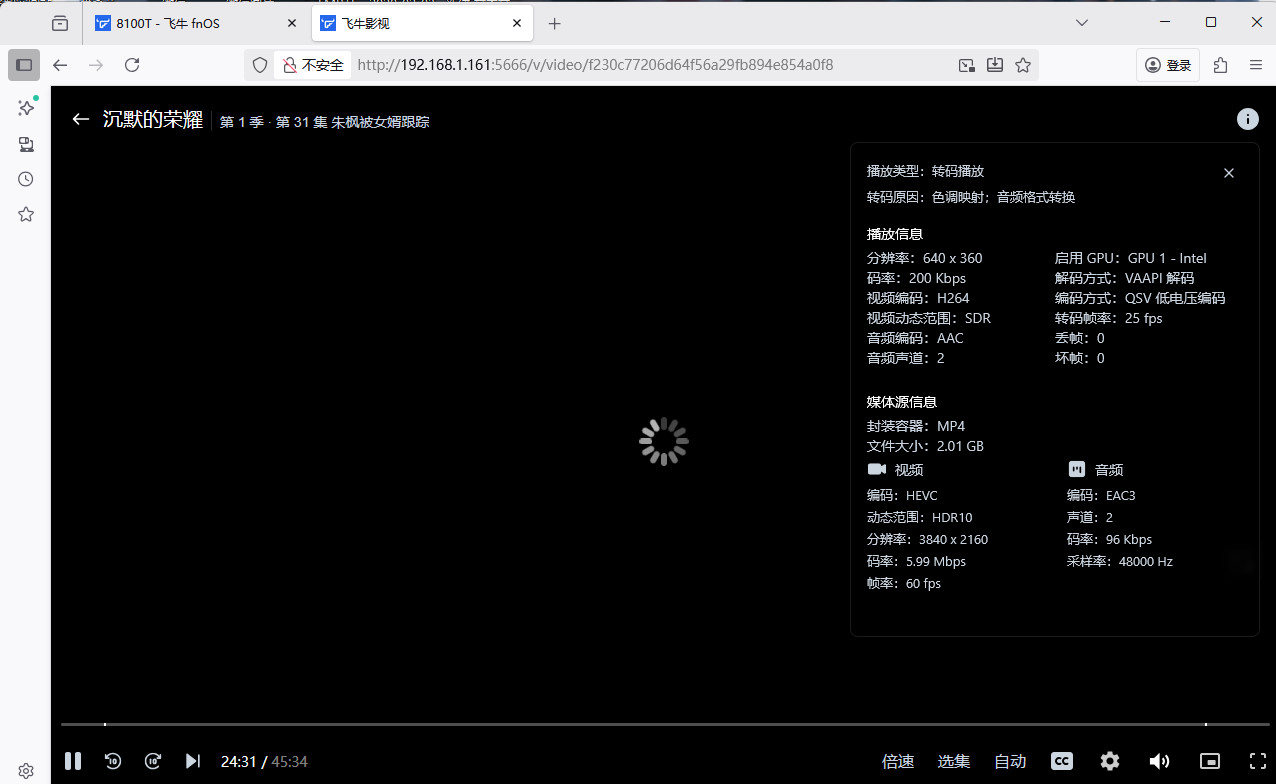Open the AI recommendations sparkle icon in sidebar
The height and width of the screenshot is (784, 1276).
tap(26, 108)
